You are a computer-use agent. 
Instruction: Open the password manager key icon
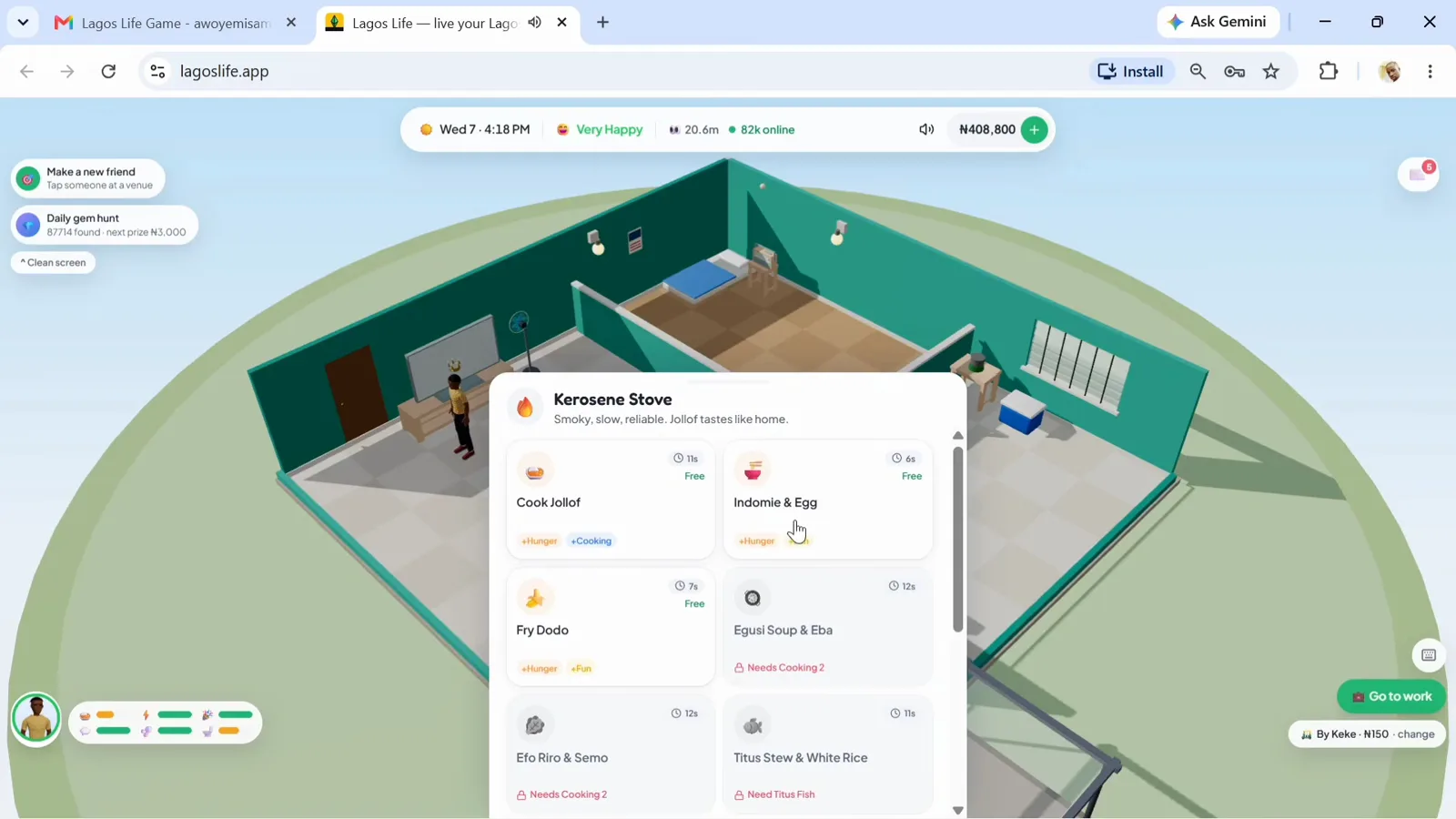[x=1234, y=71]
